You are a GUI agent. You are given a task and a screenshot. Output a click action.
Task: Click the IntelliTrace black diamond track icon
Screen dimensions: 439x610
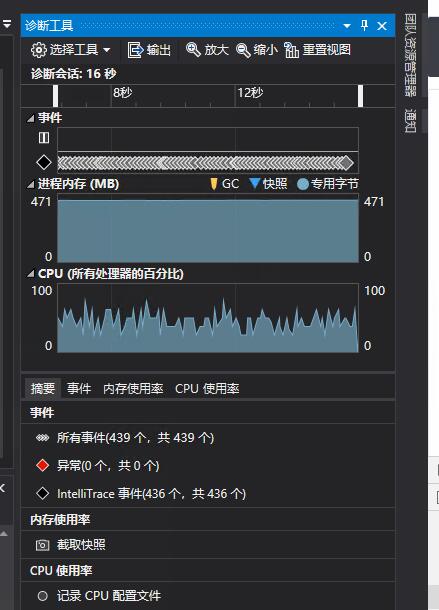tap(44, 162)
